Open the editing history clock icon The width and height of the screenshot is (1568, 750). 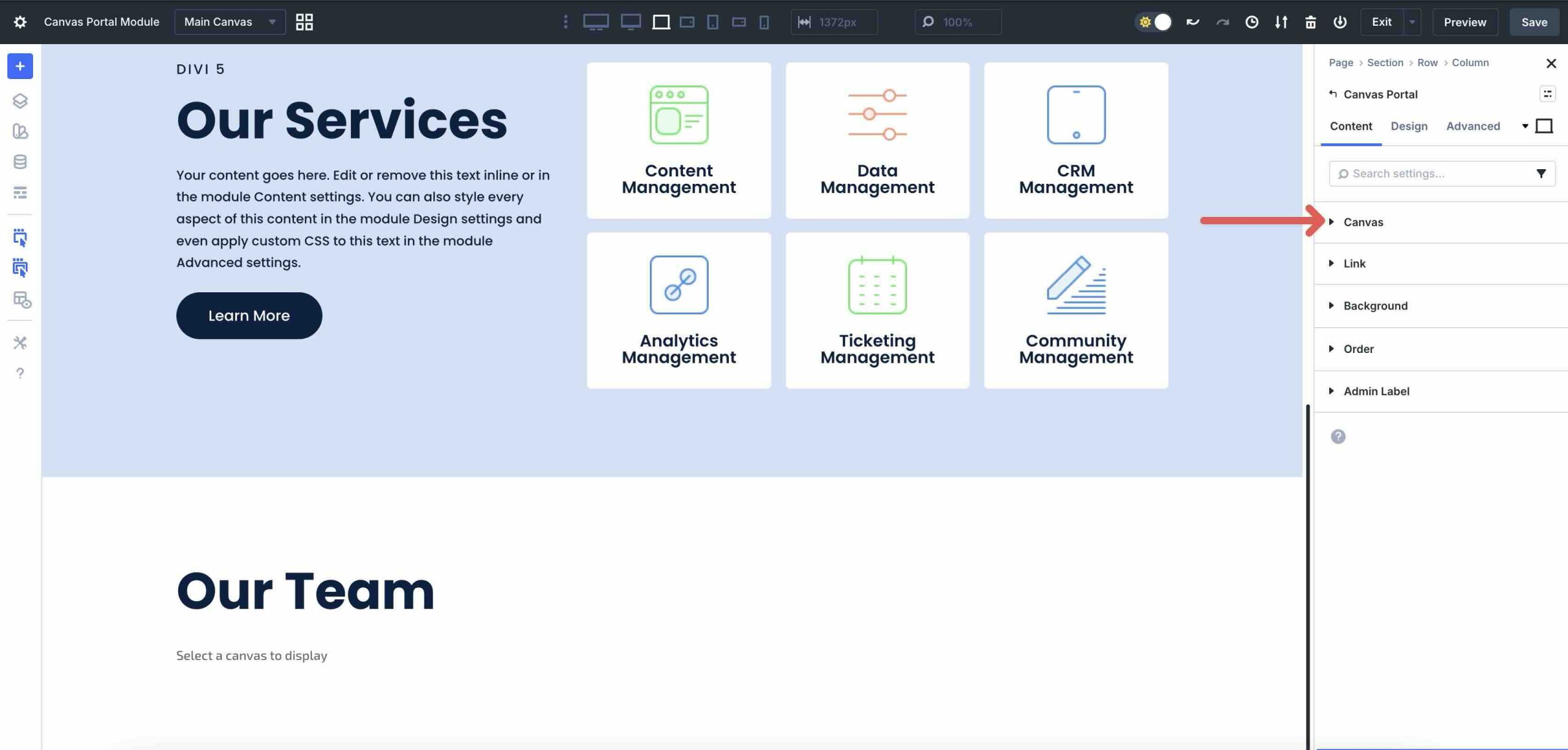[x=1252, y=21]
